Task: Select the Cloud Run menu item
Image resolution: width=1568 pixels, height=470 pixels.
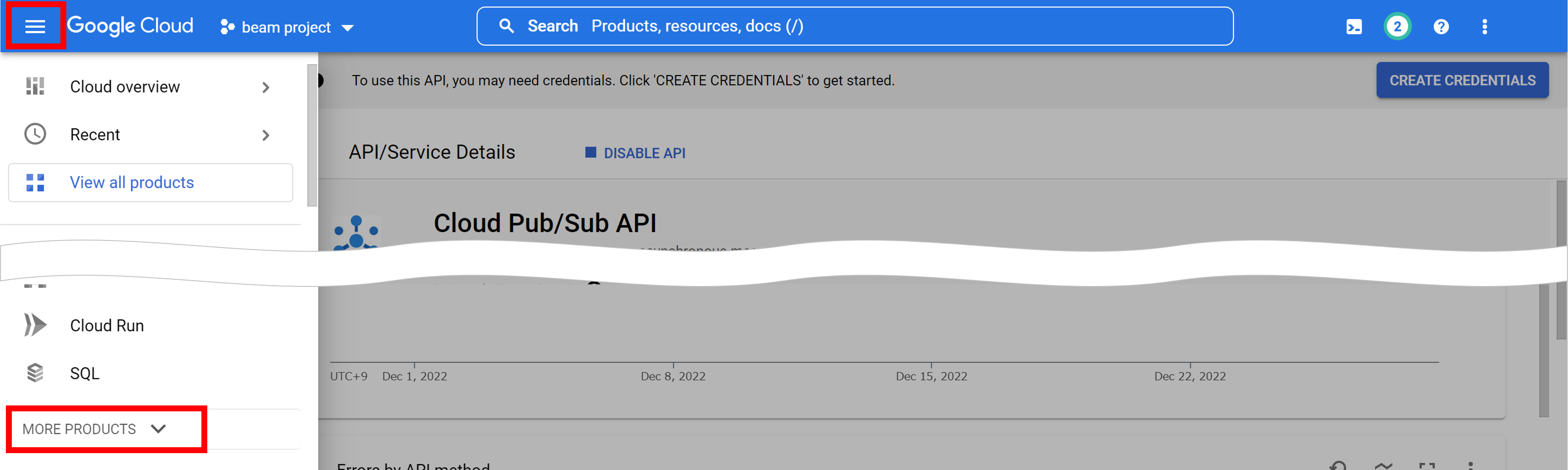Action: click(106, 325)
